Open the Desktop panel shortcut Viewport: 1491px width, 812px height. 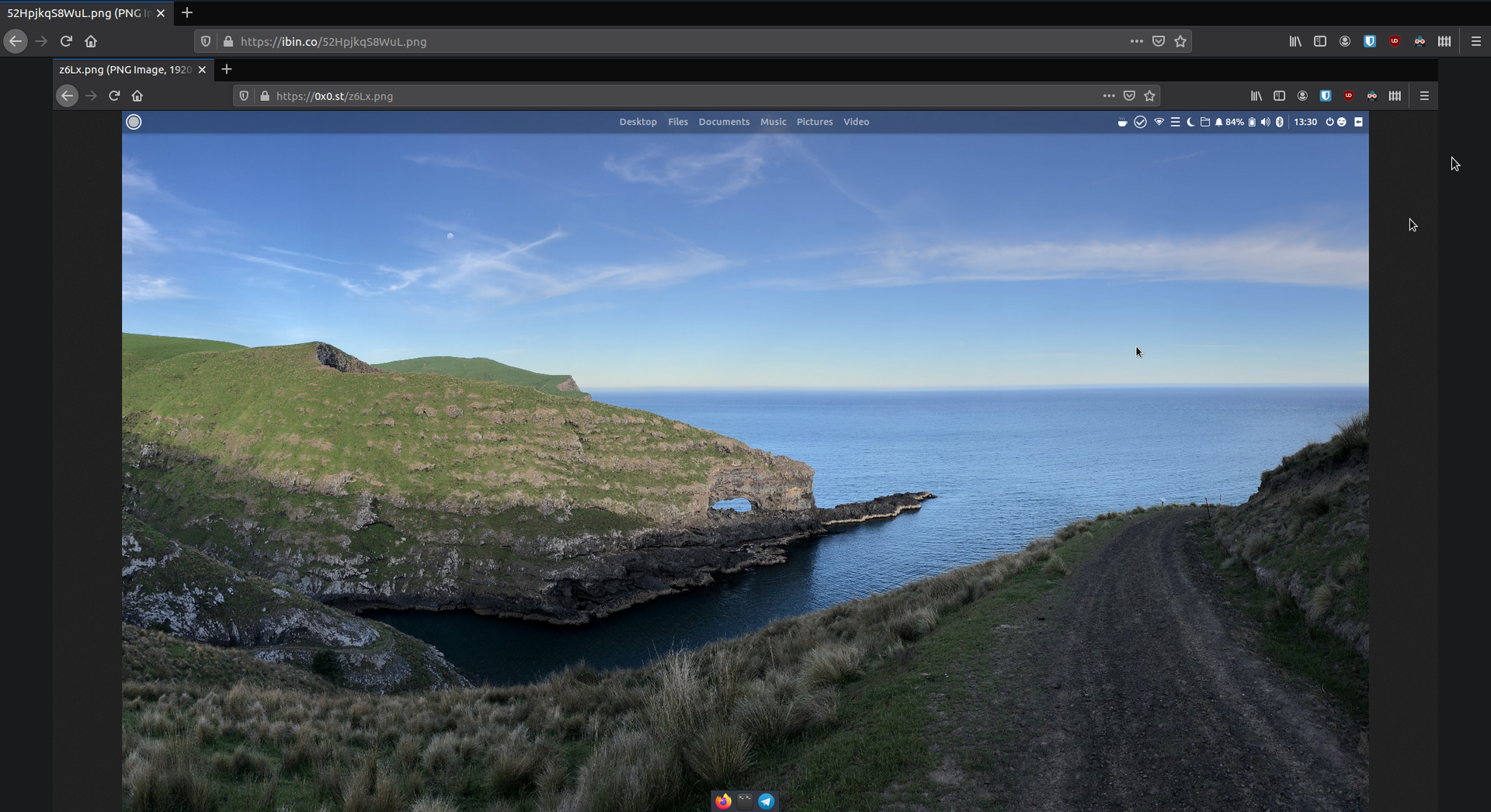point(638,122)
